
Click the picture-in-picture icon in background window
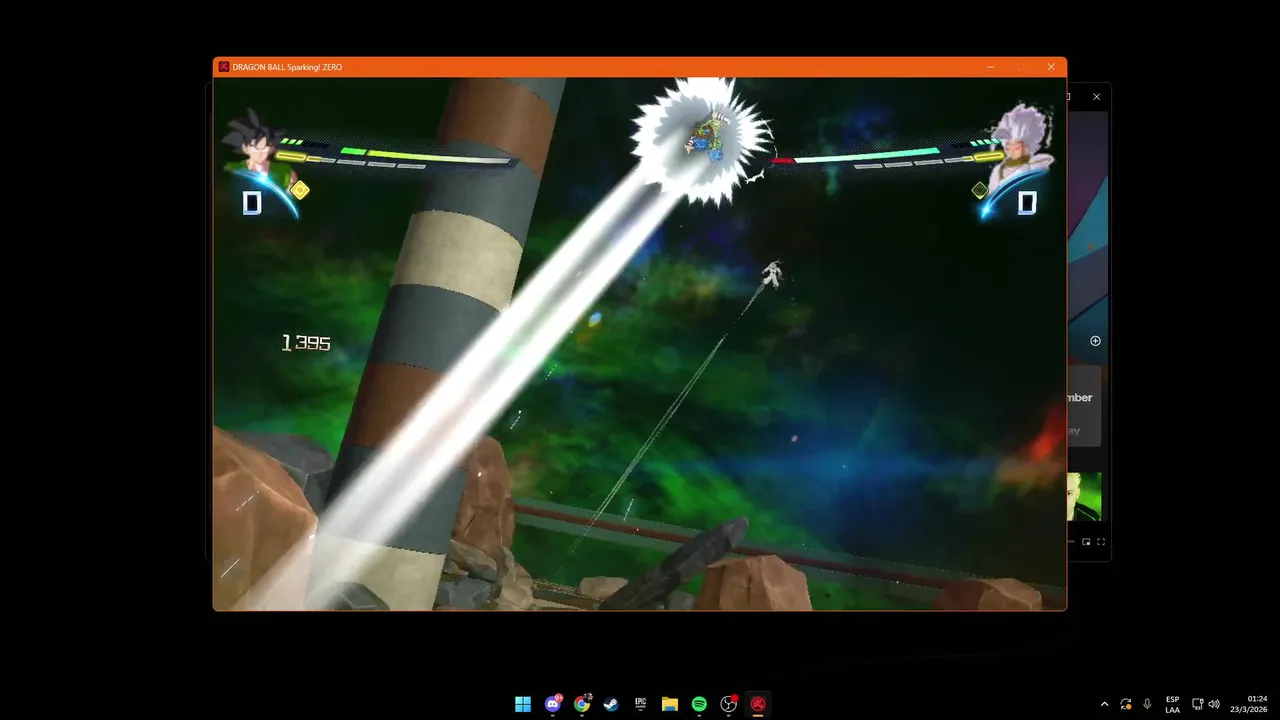point(1086,542)
